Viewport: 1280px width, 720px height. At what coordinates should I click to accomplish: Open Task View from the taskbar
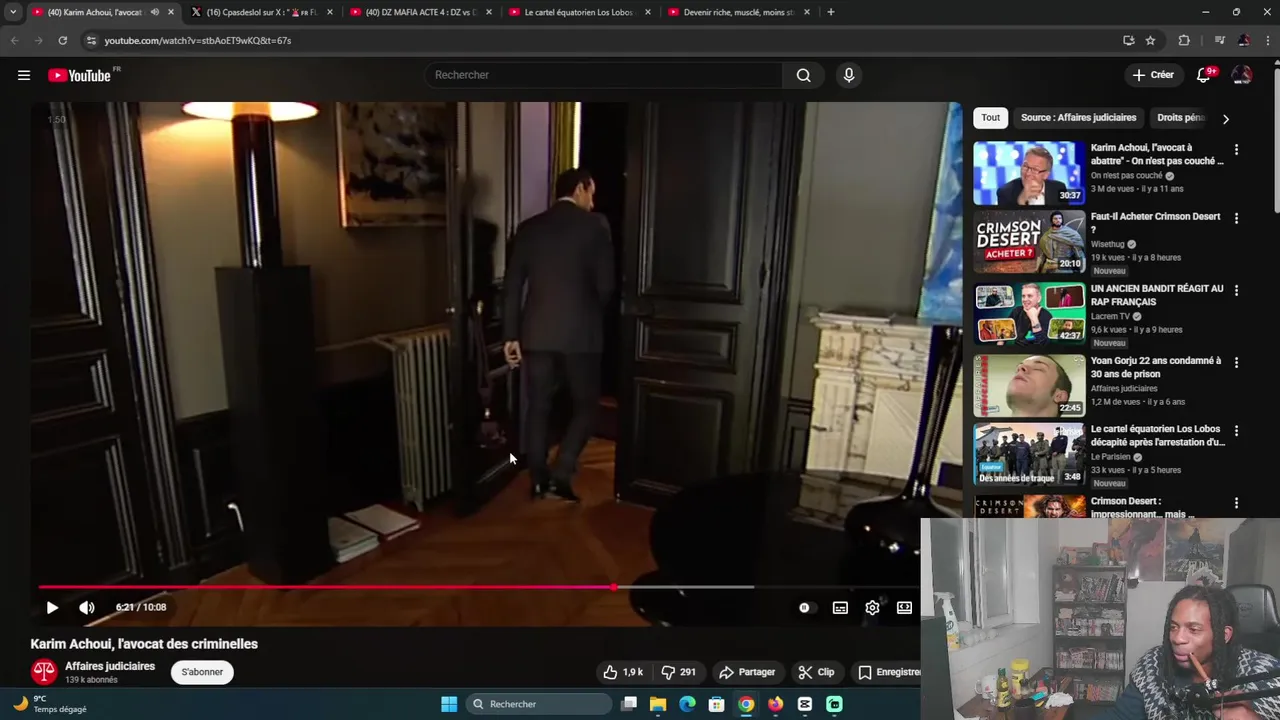[629, 704]
